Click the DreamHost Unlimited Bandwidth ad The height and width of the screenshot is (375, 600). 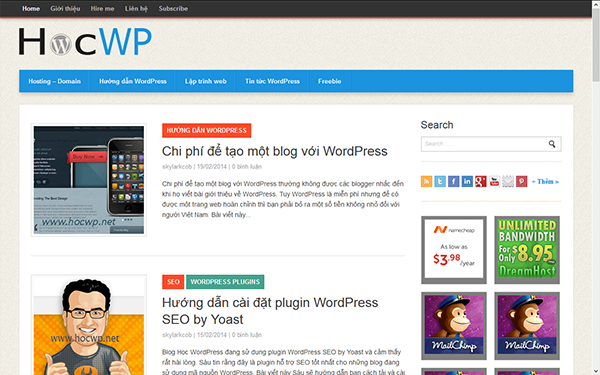(527, 250)
